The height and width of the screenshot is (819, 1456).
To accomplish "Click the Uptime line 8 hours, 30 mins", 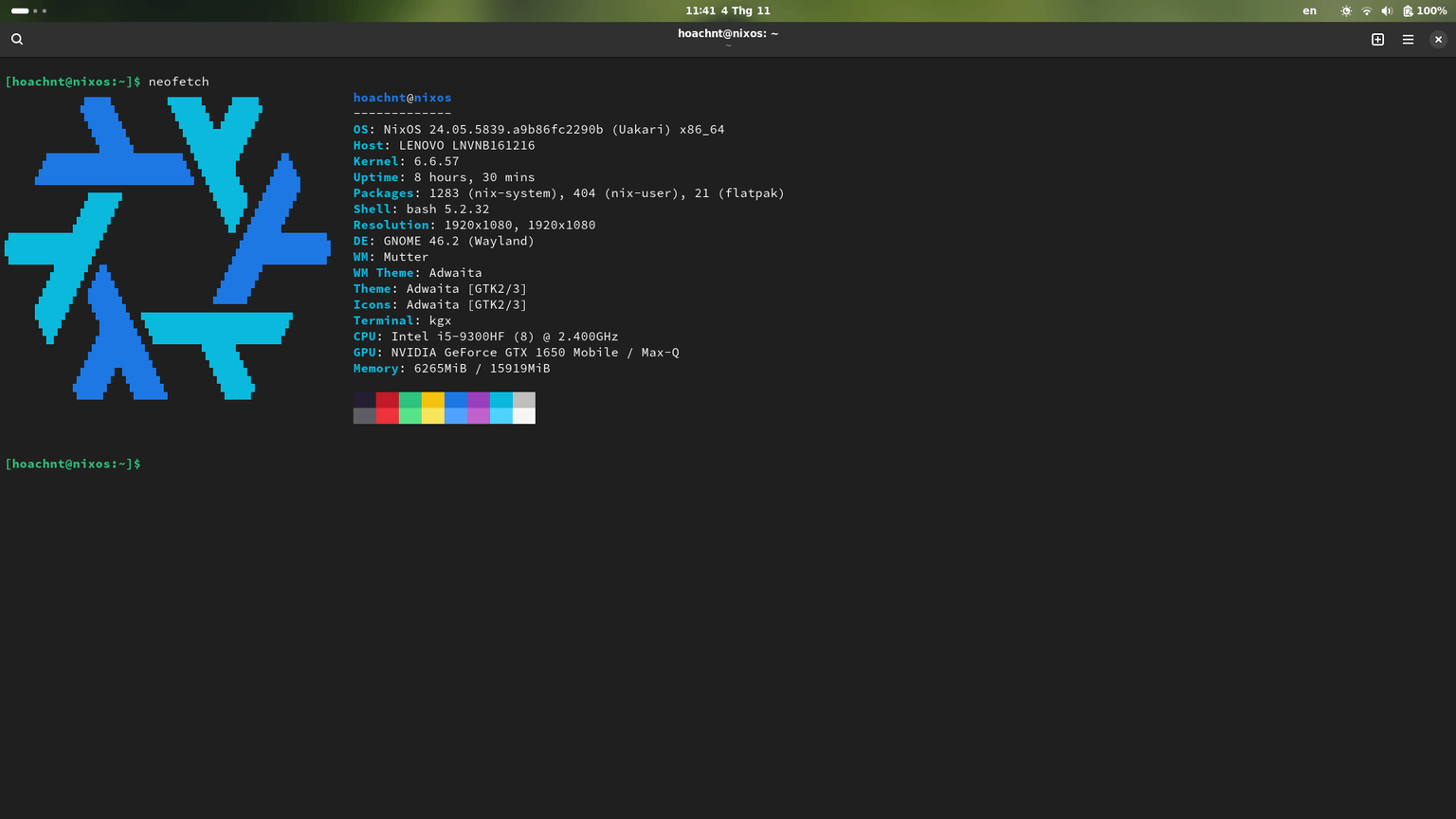I will coord(444,177).
